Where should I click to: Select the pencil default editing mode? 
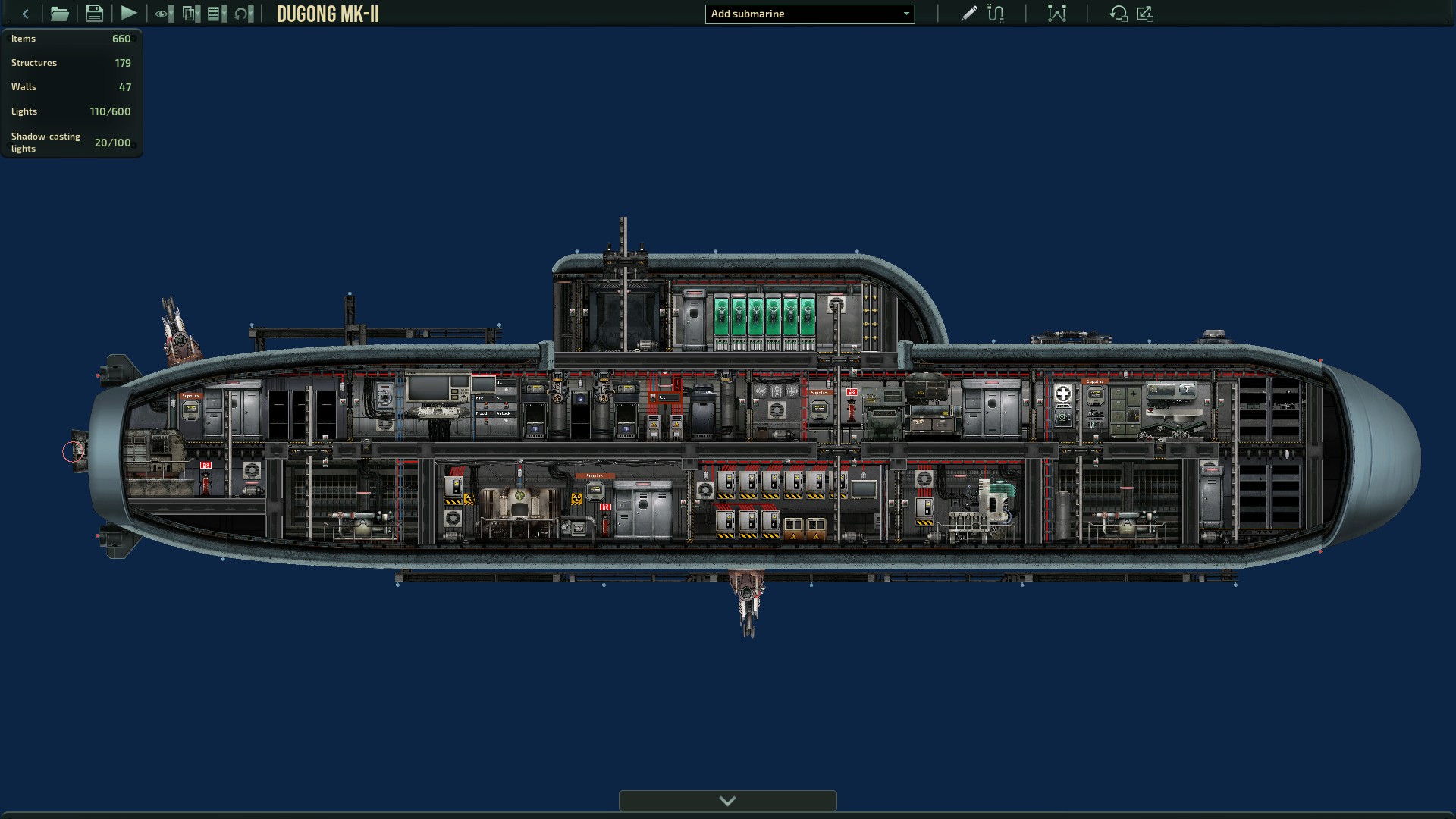[x=968, y=14]
